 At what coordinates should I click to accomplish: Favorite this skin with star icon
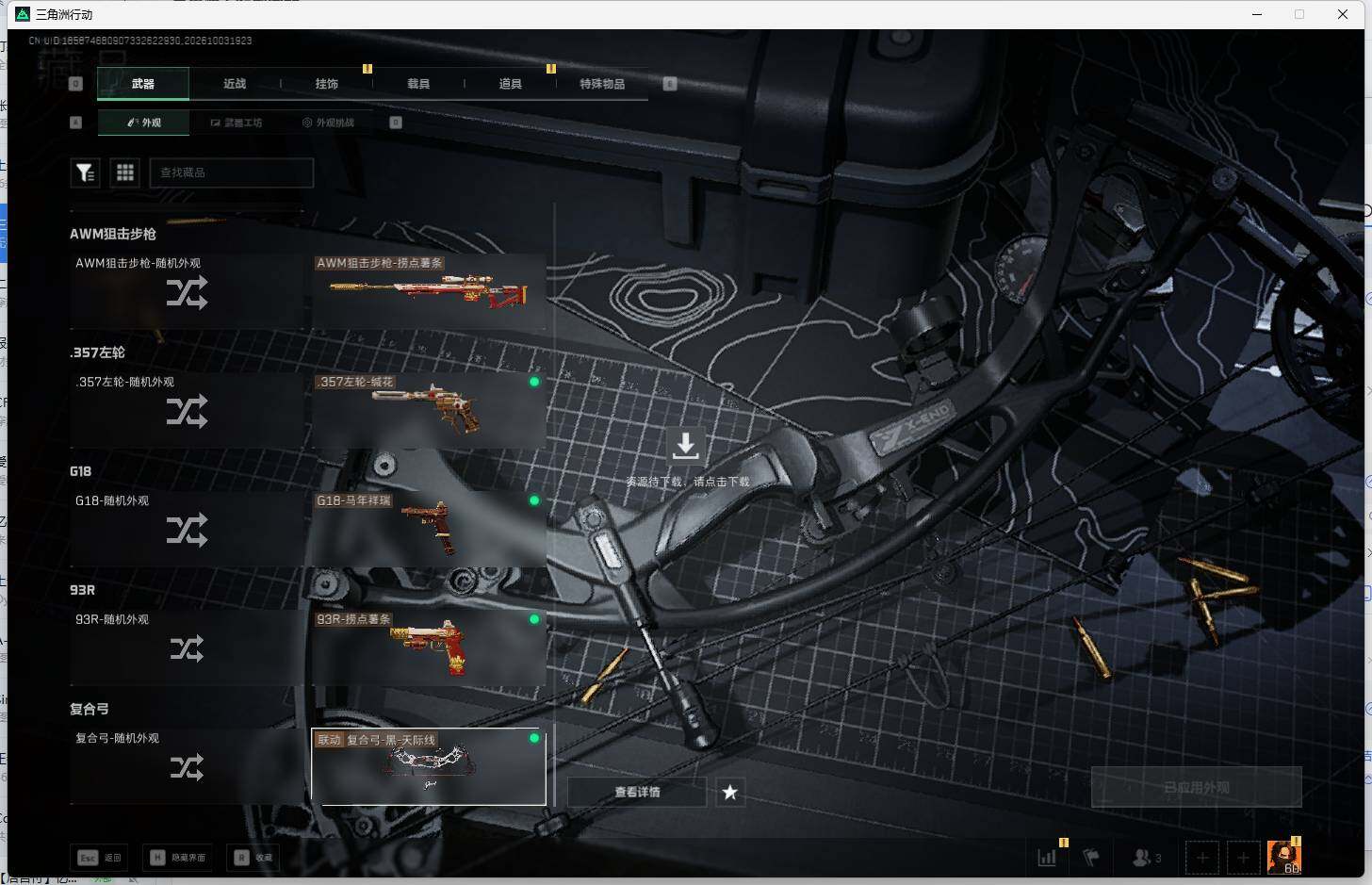pos(730,793)
